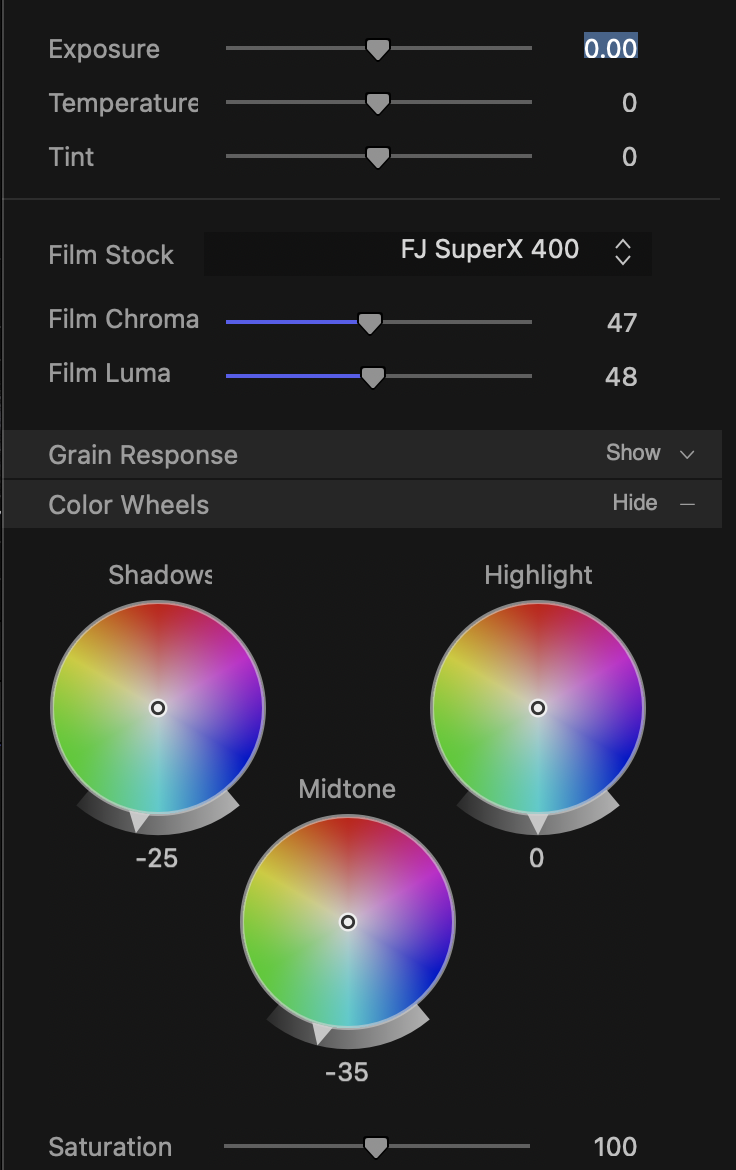The width and height of the screenshot is (736, 1170).
Task: Click the Midtone color wheel center point
Action: coord(348,922)
